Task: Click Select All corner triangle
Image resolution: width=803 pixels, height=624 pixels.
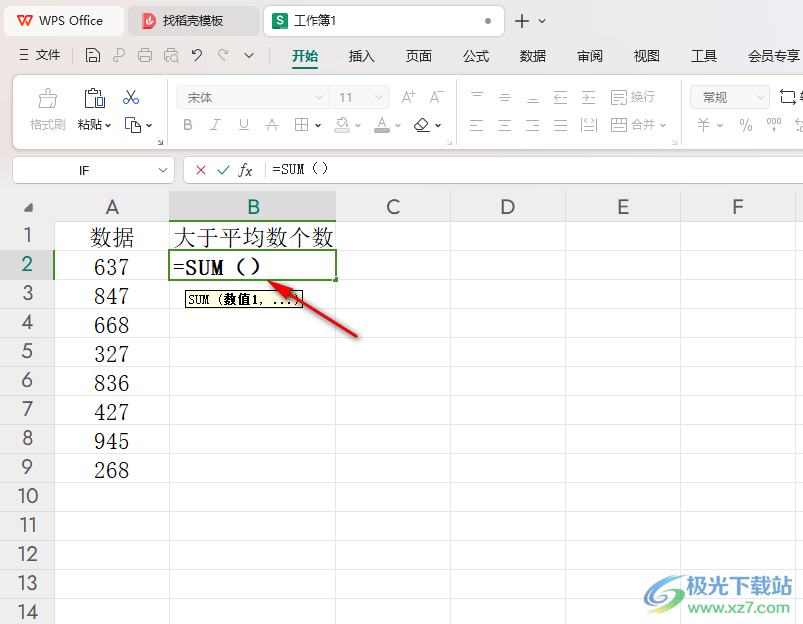Action: 28,207
